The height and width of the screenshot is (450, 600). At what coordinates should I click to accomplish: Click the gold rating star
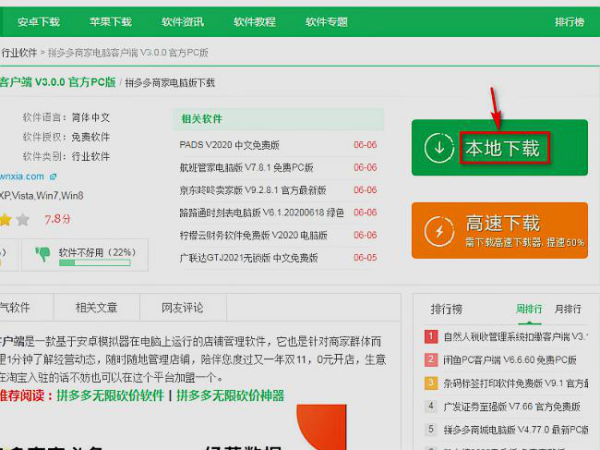pyautogui.click(x=5, y=220)
